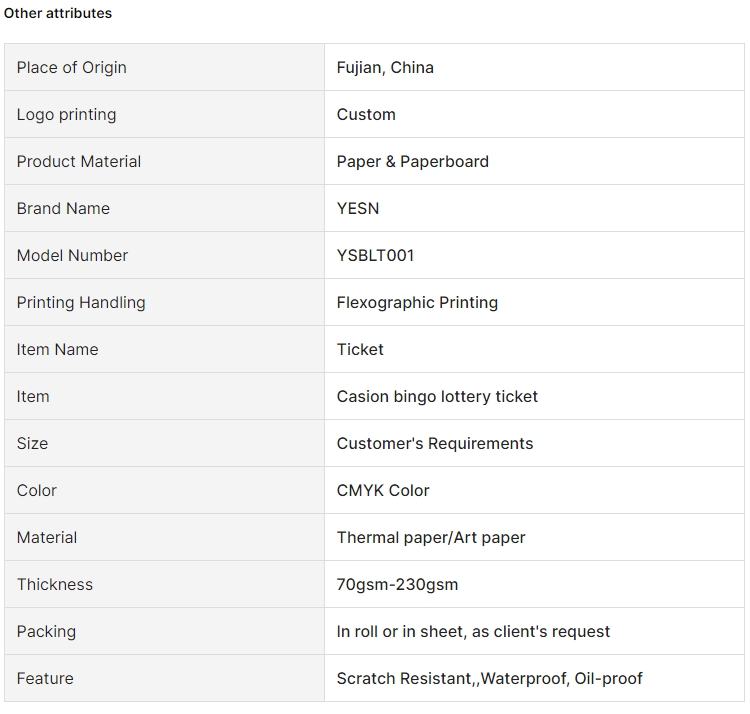The image size is (750, 714).
Task: Click the YESN brand value
Action: coord(358,208)
